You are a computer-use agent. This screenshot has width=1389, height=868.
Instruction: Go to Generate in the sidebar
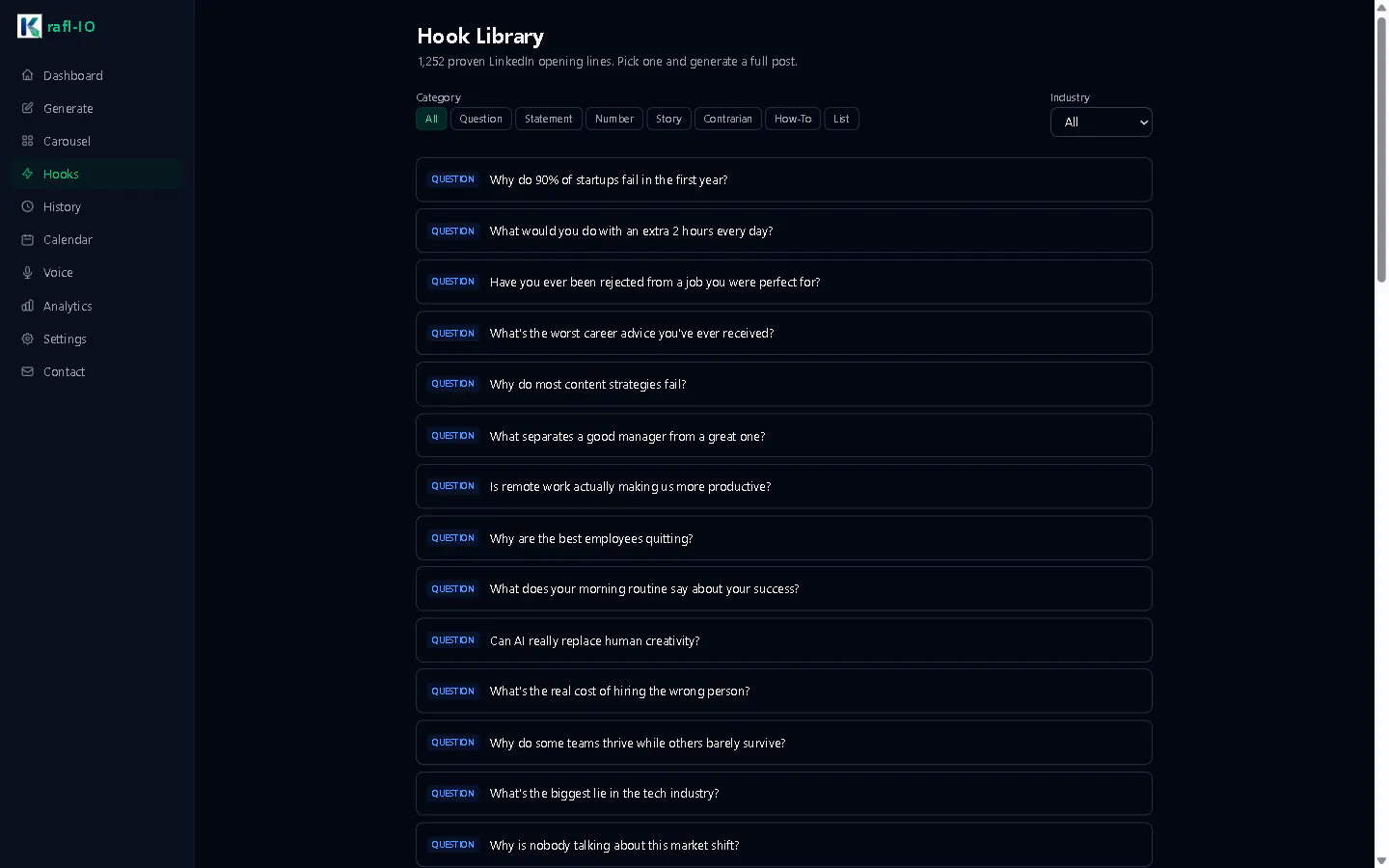point(96,108)
